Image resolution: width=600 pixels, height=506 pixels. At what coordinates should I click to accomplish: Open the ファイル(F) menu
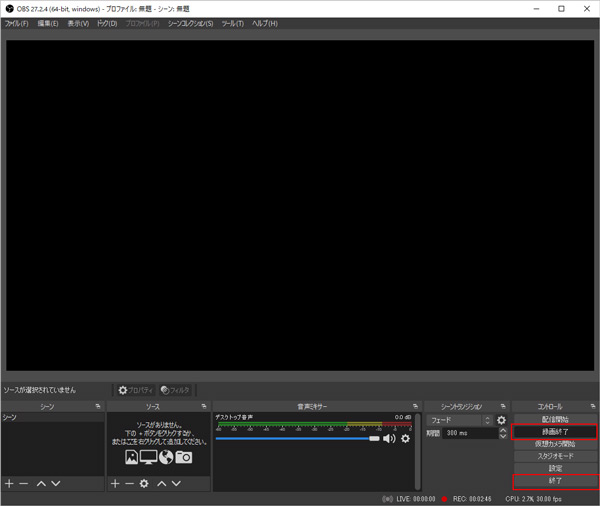pyautogui.click(x=16, y=23)
